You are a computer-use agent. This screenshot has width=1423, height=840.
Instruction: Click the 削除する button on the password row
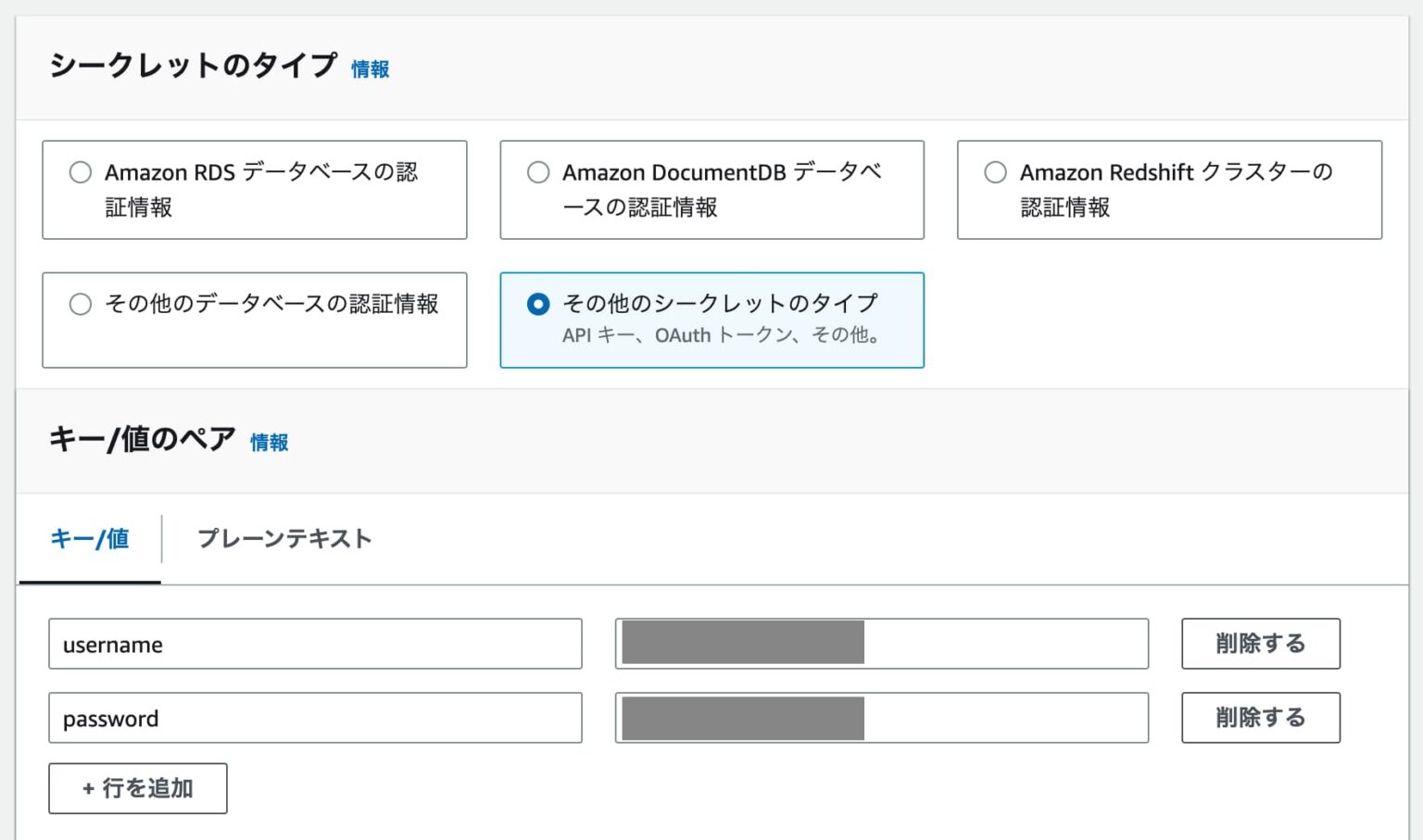(x=1260, y=718)
